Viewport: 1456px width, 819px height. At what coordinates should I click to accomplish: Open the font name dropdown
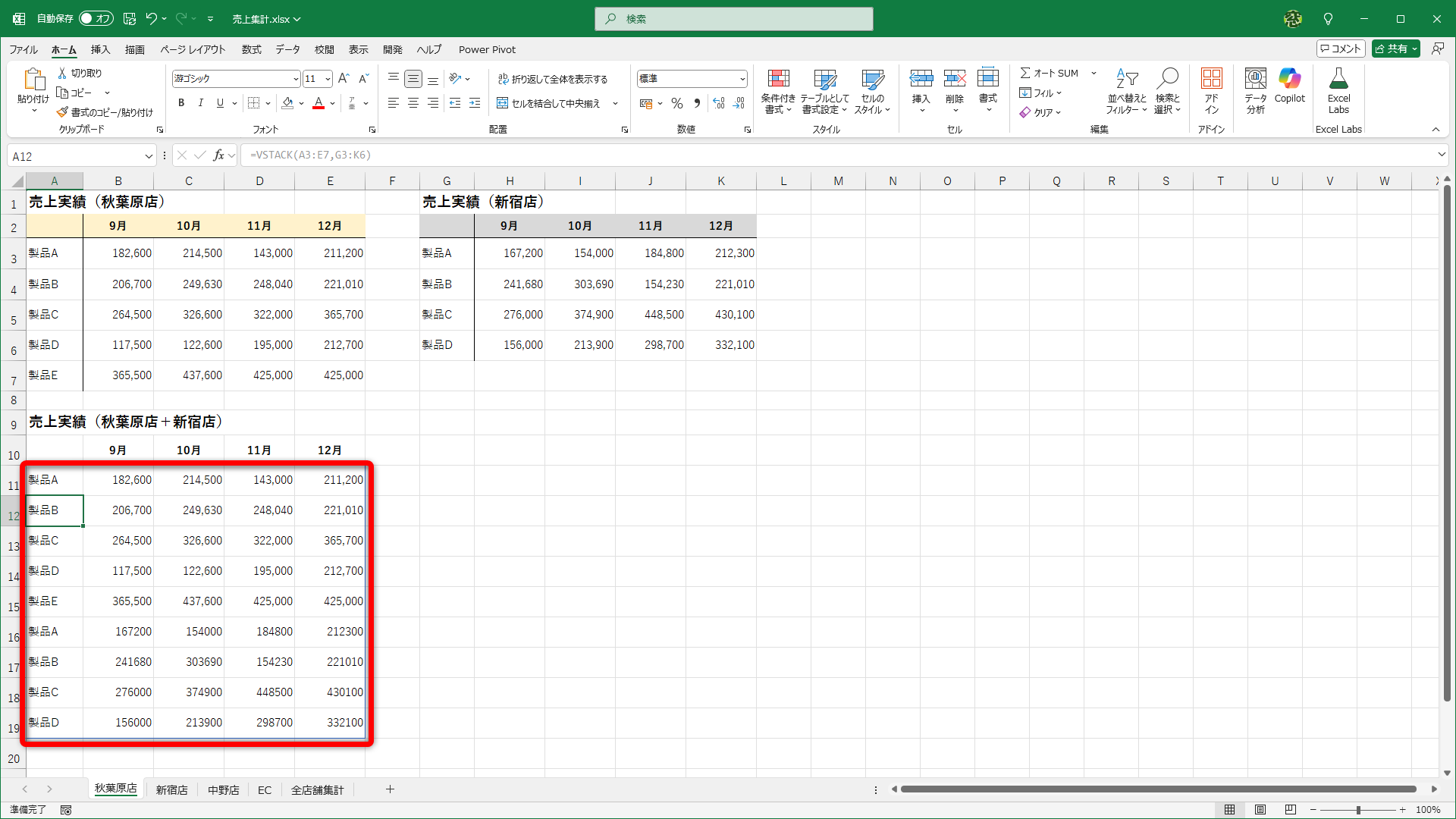click(x=296, y=79)
